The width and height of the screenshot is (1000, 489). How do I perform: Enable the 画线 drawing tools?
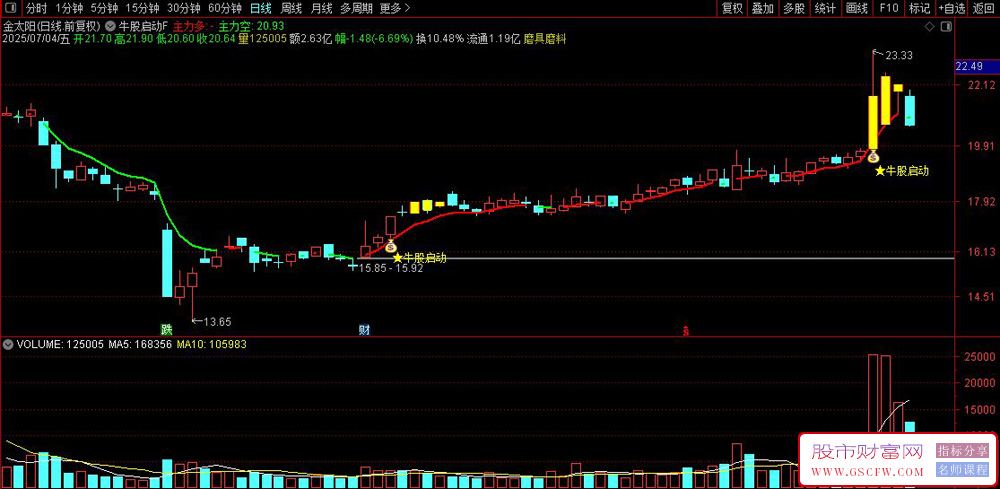856,8
